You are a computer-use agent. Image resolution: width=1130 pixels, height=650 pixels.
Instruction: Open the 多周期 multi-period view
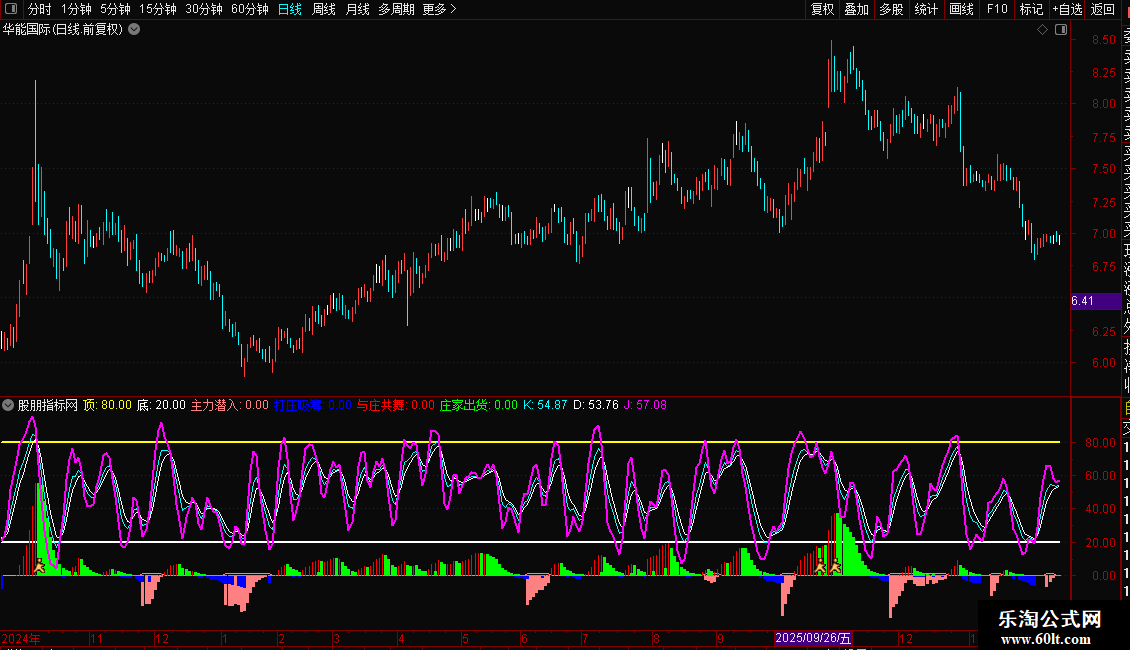396,9
